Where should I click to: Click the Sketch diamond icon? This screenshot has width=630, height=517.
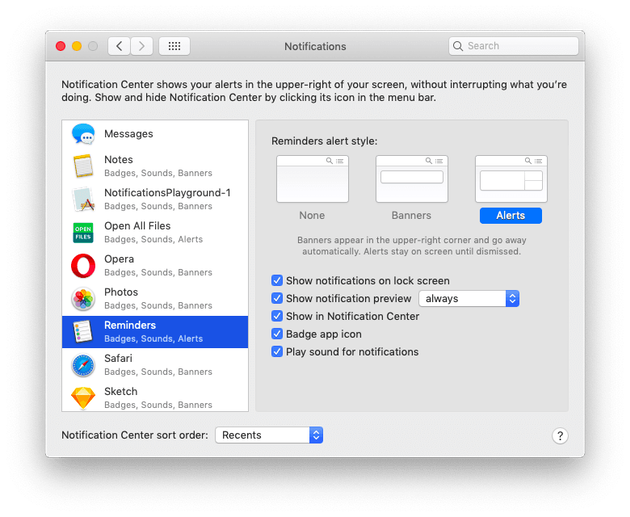coord(83,398)
